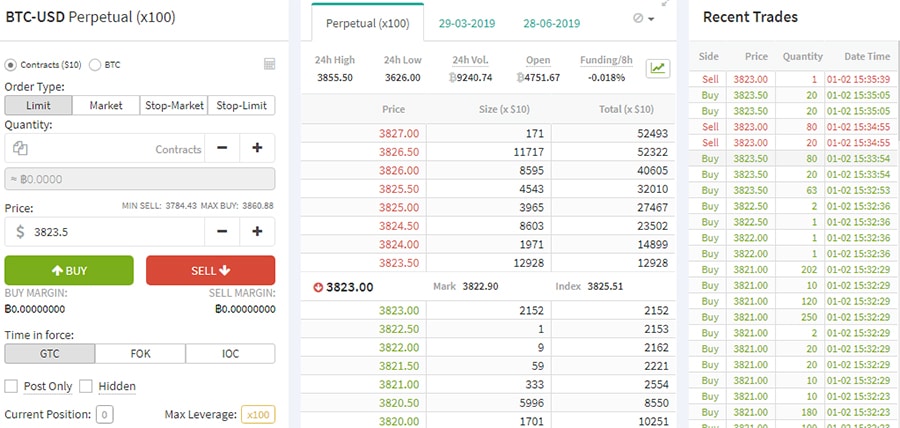This screenshot has width=900, height=428.
Task: Open the order book grouping dropdown
Action: [644, 19]
